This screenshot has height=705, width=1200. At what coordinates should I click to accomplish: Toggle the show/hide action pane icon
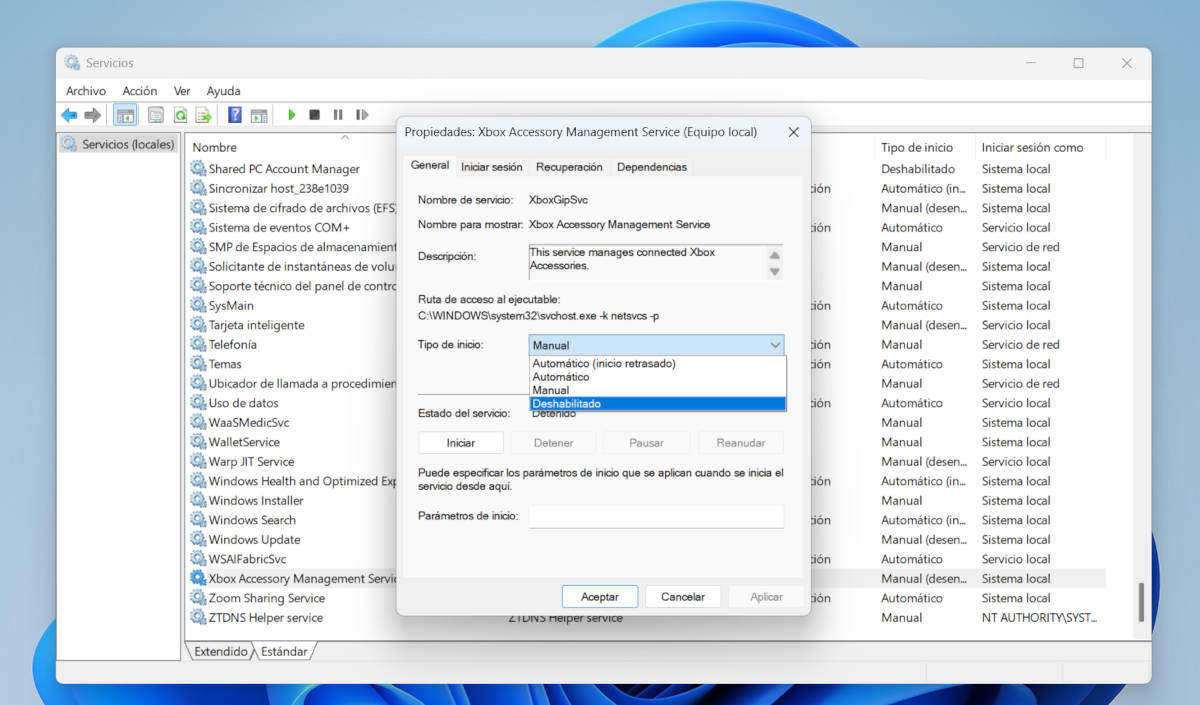[259, 115]
